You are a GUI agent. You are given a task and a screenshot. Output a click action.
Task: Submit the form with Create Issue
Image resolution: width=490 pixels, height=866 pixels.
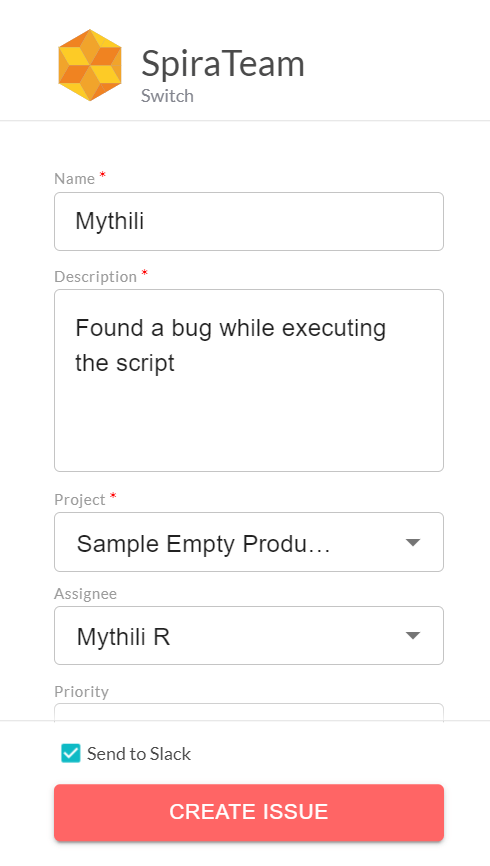pyautogui.click(x=249, y=812)
